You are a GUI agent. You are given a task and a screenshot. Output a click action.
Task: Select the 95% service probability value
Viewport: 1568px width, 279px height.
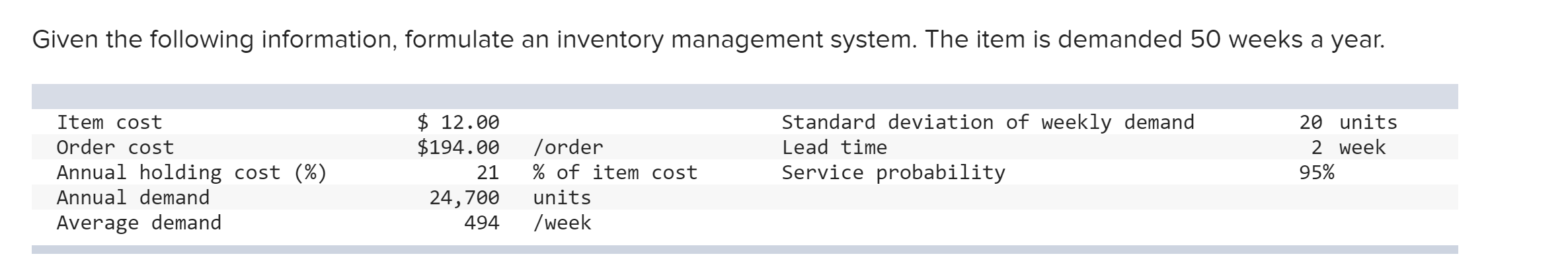1317,173
